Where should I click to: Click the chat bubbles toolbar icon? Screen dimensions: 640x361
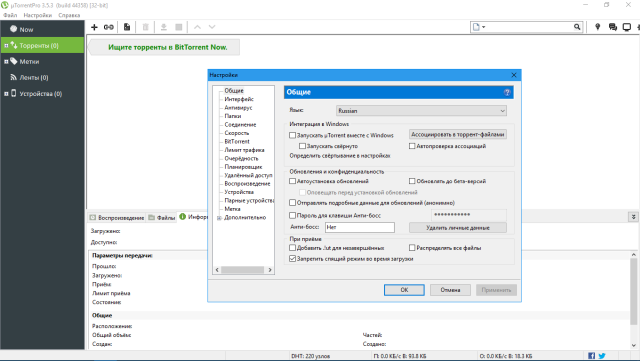612,27
